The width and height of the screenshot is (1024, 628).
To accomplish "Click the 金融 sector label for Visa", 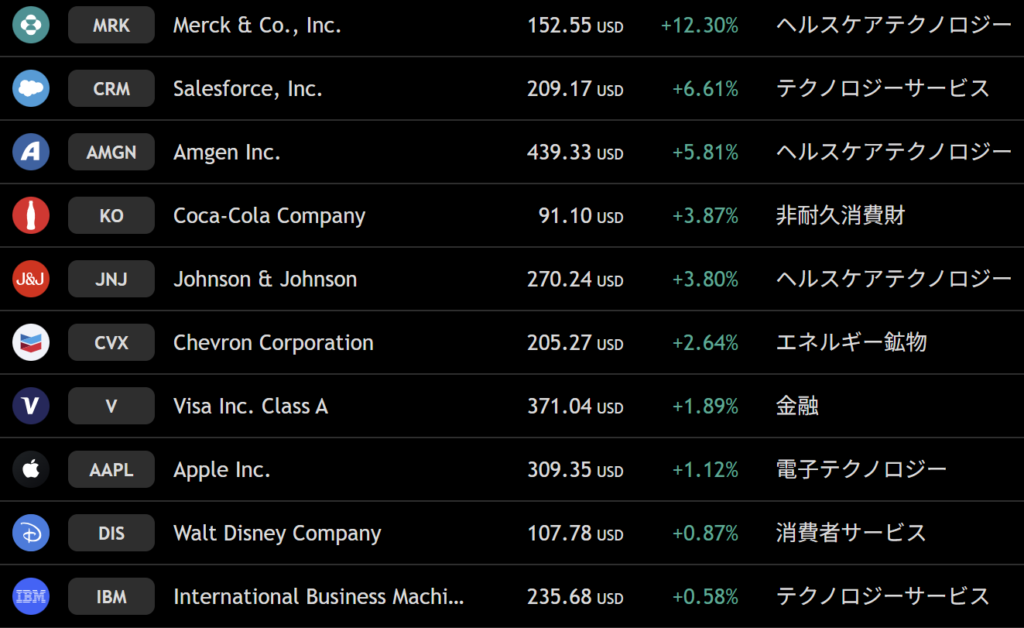I will 797,406.
